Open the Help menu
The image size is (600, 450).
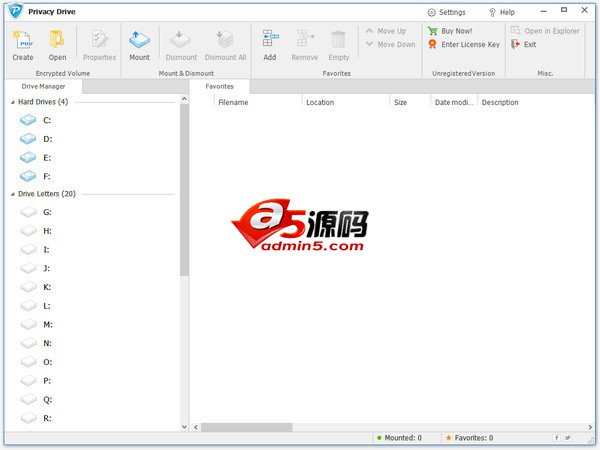coord(502,12)
